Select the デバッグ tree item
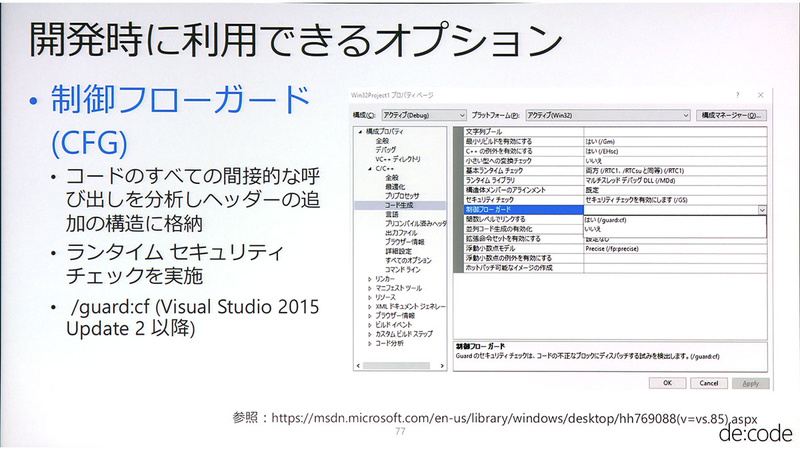The height and width of the screenshot is (450, 800). click(x=386, y=150)
